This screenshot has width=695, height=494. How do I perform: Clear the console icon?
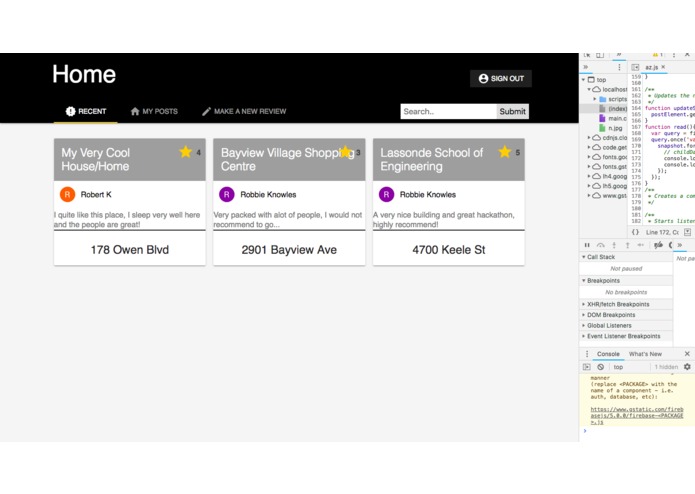click(601, 367)
